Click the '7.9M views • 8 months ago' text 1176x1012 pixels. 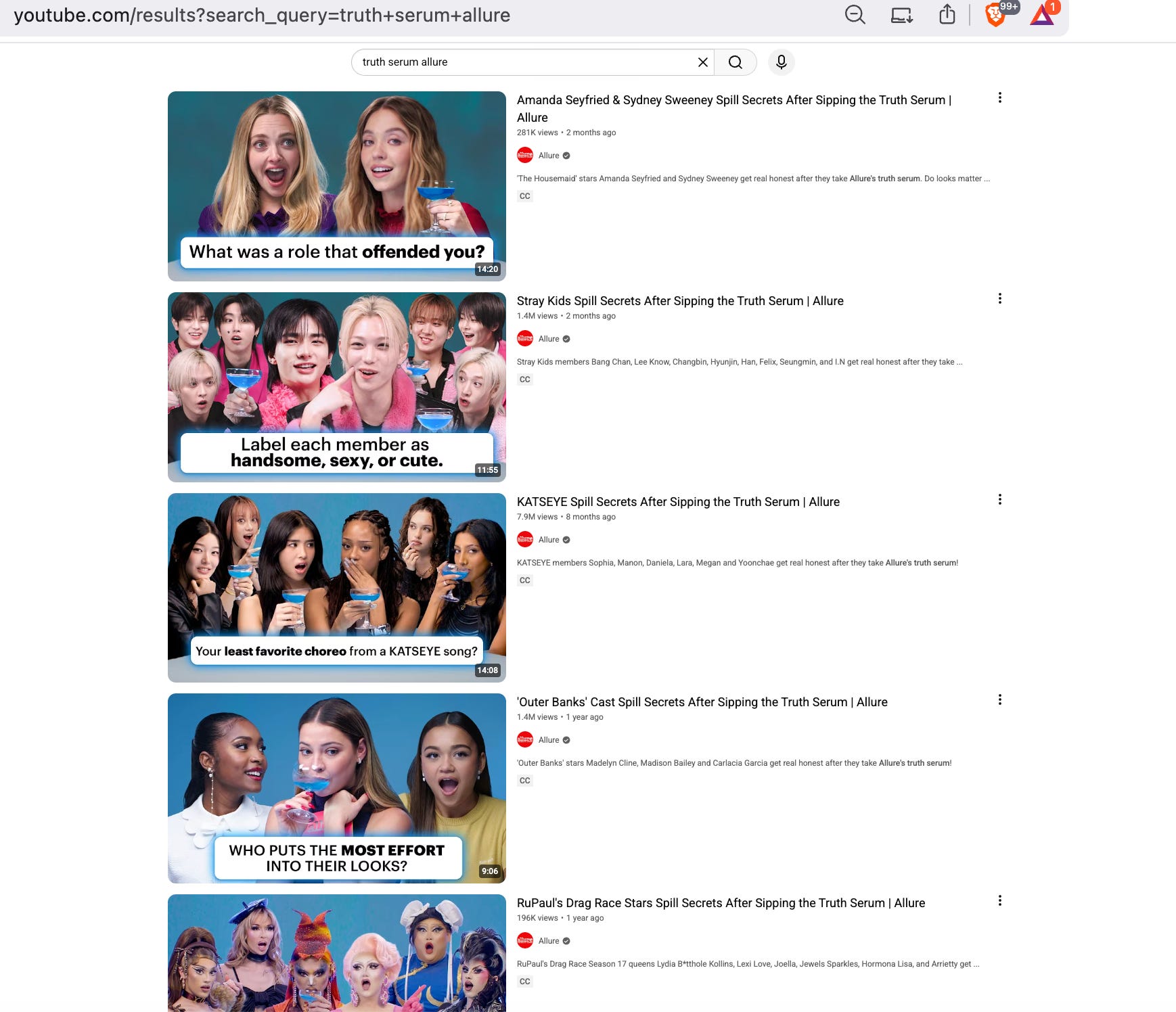pos(566,517)
